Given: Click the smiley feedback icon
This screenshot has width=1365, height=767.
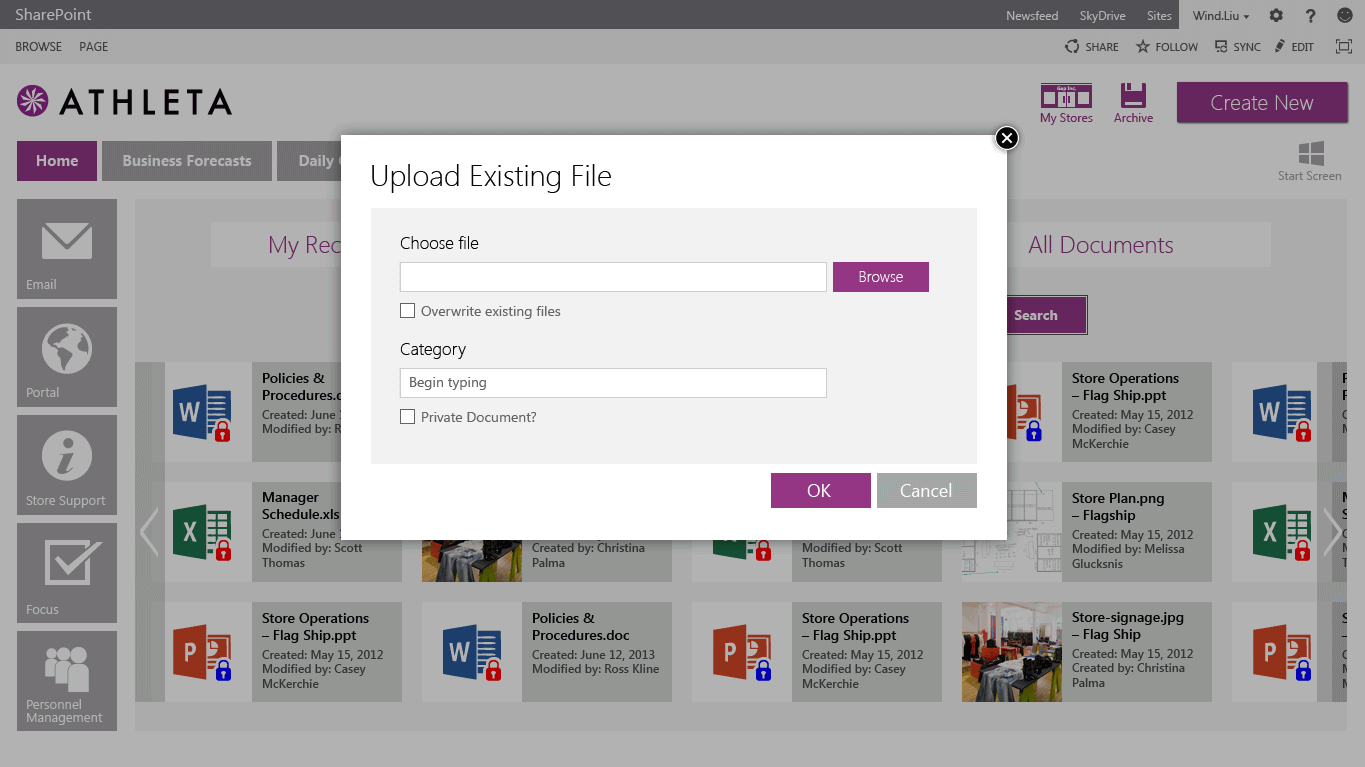Looking at the screenshot, I should 1345,15.
